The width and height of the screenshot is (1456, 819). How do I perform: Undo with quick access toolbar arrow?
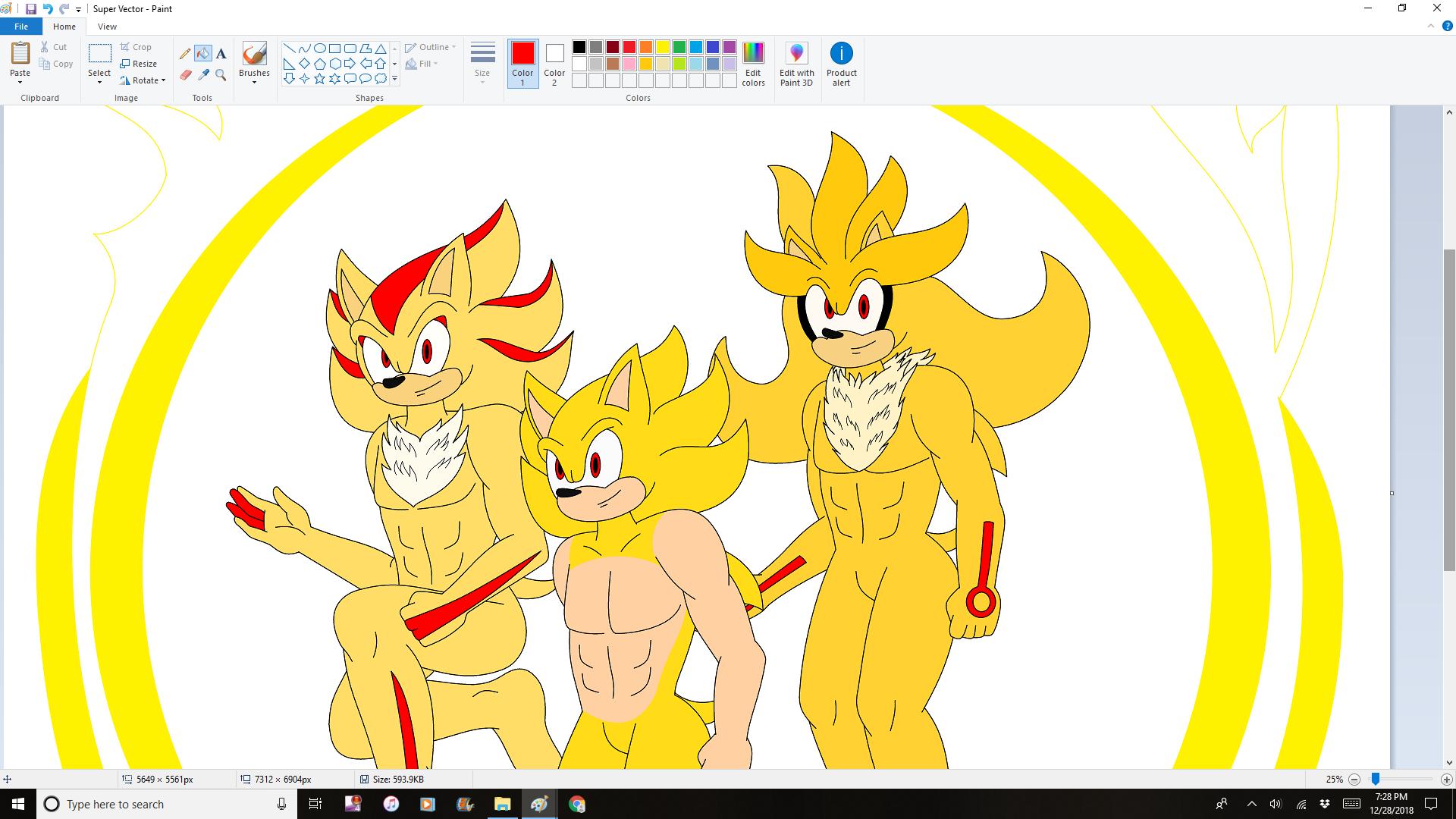tap(47, 9)
